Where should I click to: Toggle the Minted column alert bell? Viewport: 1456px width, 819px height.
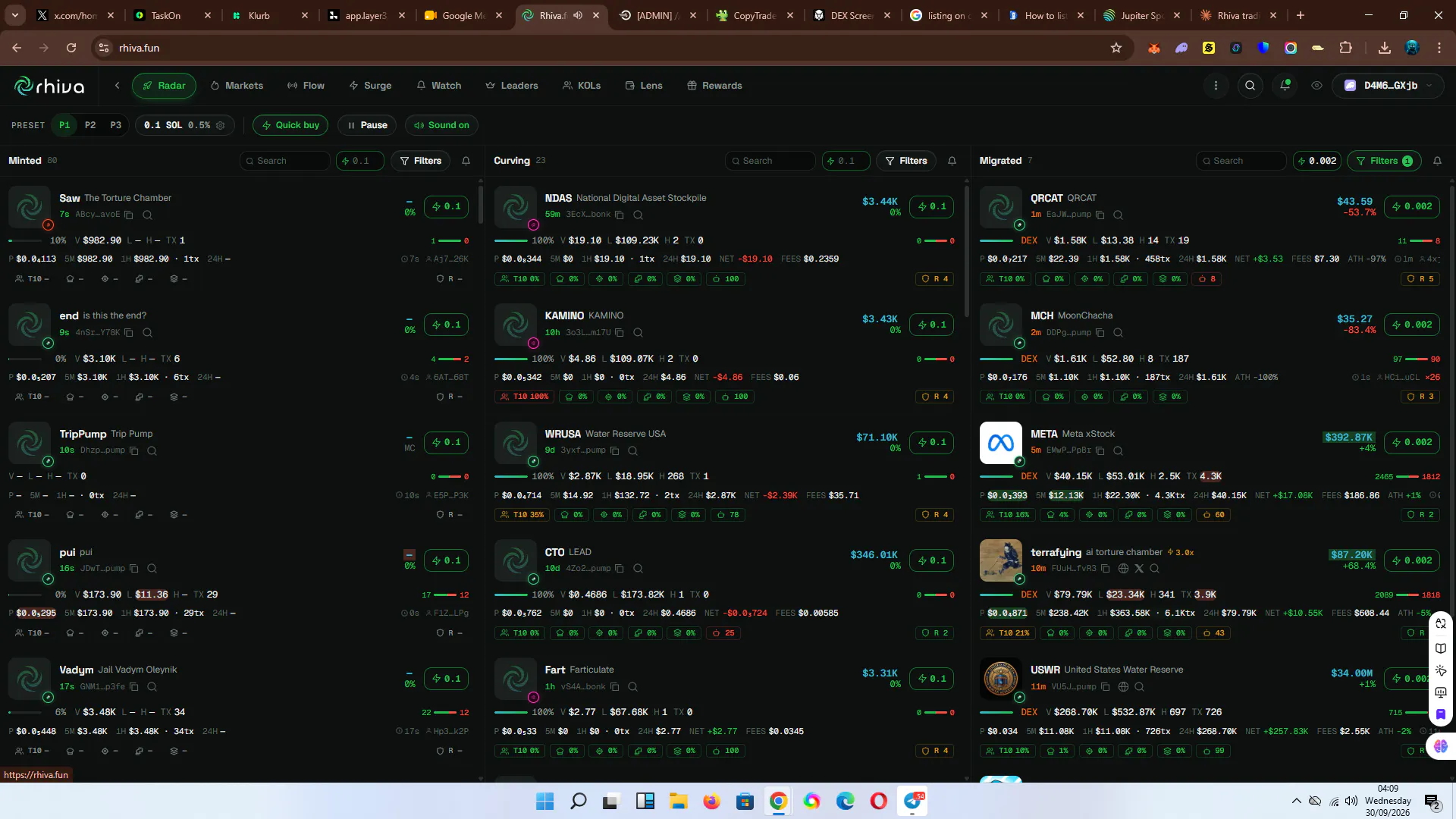coord(466,161)
